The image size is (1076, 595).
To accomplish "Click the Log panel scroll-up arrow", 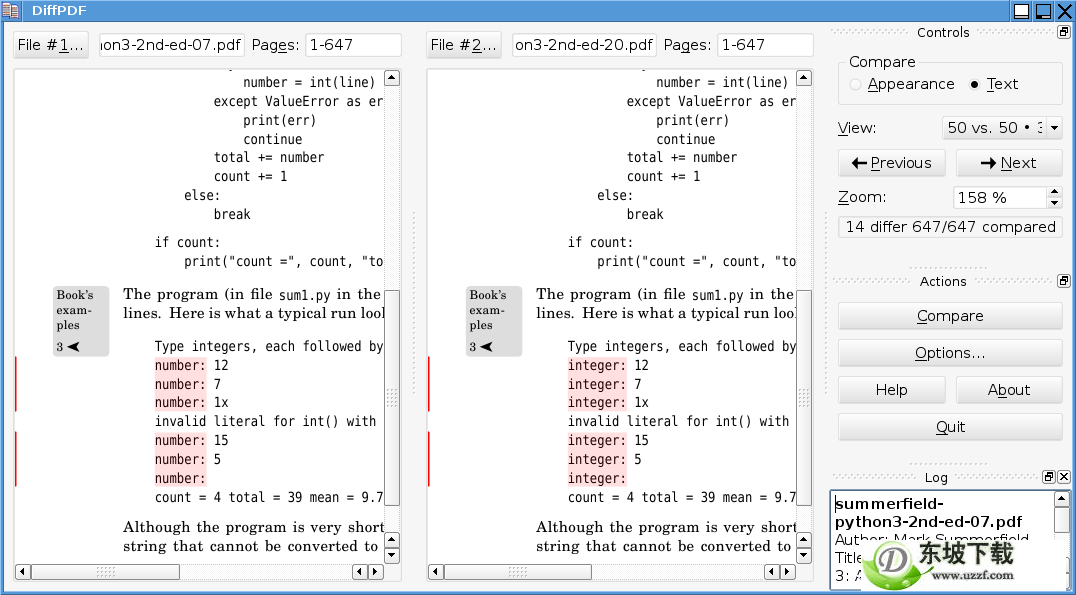I will 1062,499.
